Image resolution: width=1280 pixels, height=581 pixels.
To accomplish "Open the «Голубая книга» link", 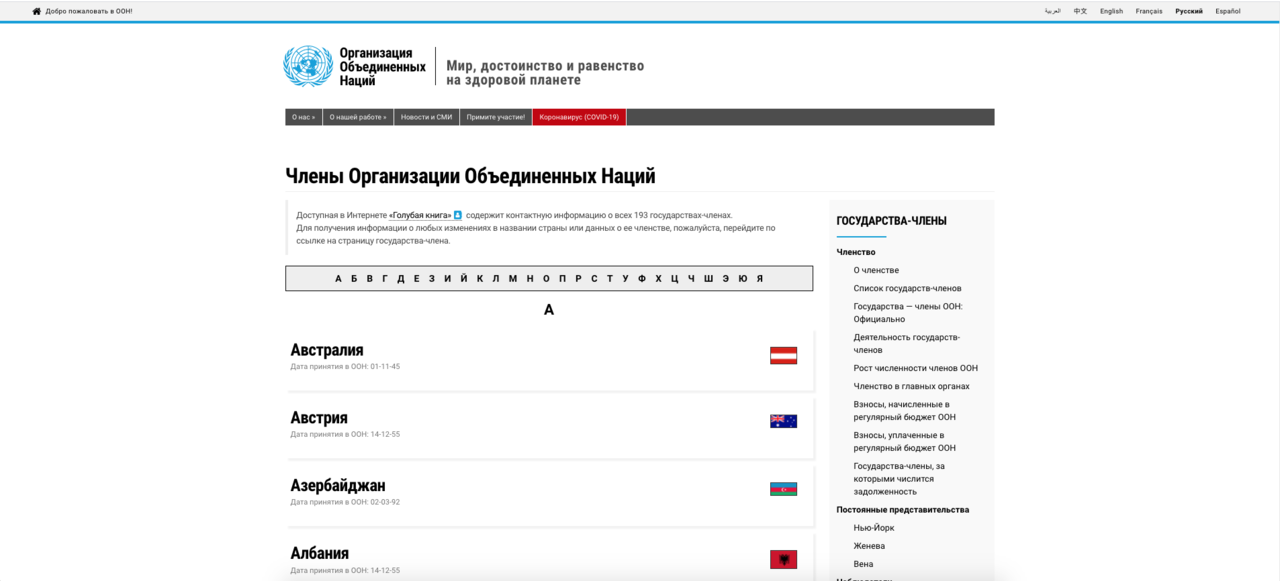I will tap(420, 215).
